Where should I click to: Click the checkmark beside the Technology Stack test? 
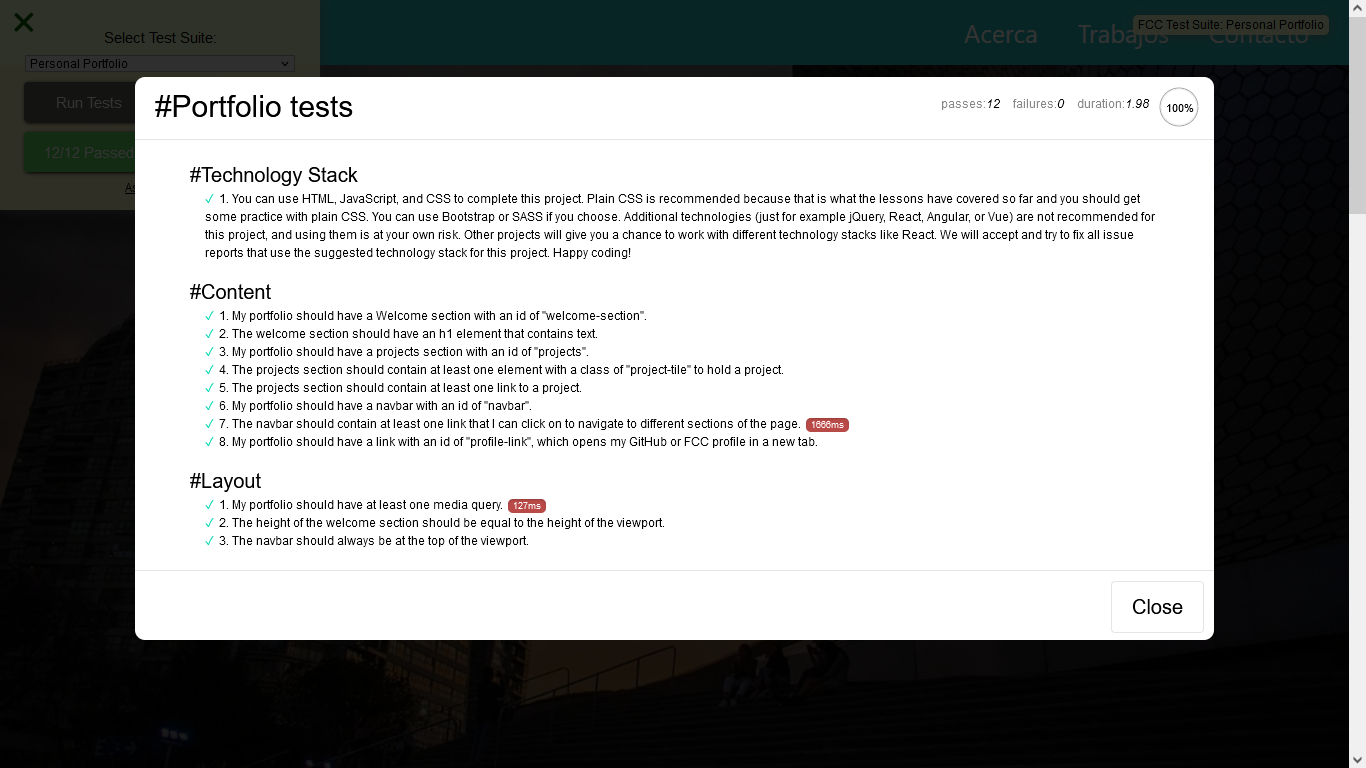point(210,199)
